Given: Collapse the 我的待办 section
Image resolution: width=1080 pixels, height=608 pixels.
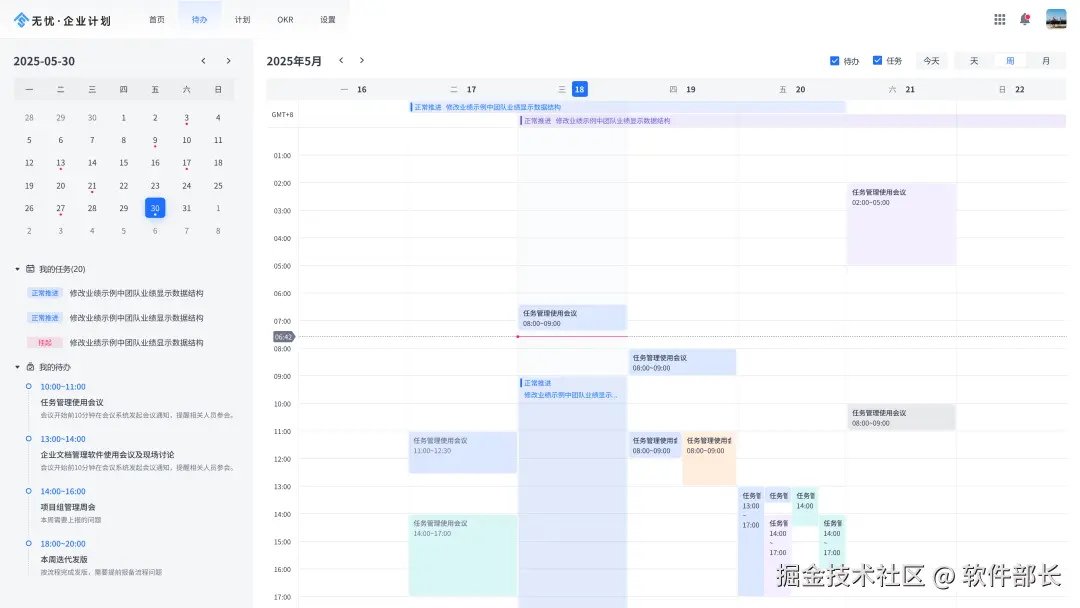Looking at the screenshot, I should tap(17, 367).
